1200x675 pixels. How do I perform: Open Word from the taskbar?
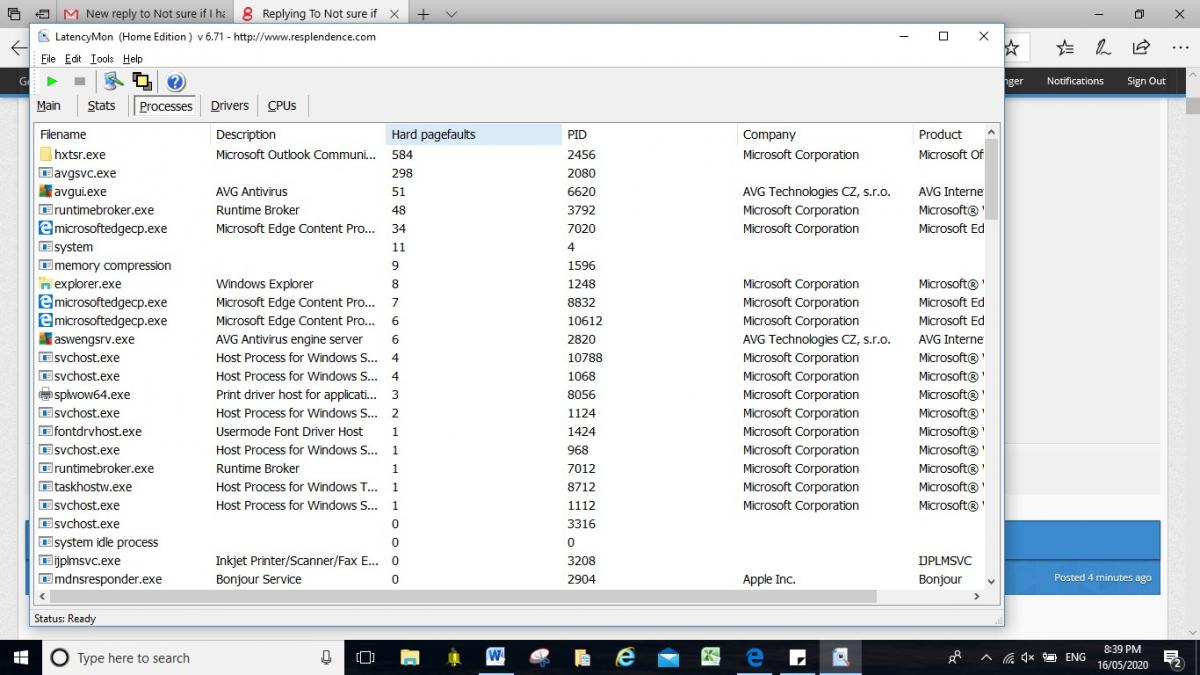[496, 657]
